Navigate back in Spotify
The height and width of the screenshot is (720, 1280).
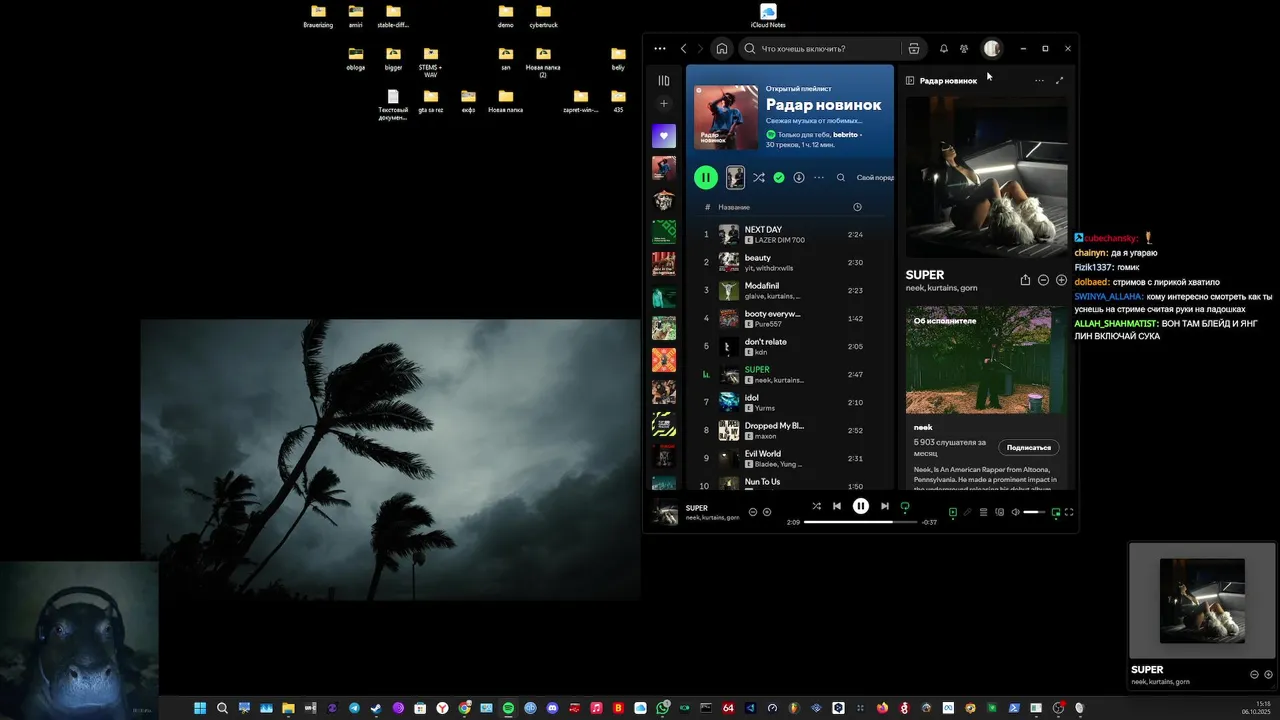(684, 48)
